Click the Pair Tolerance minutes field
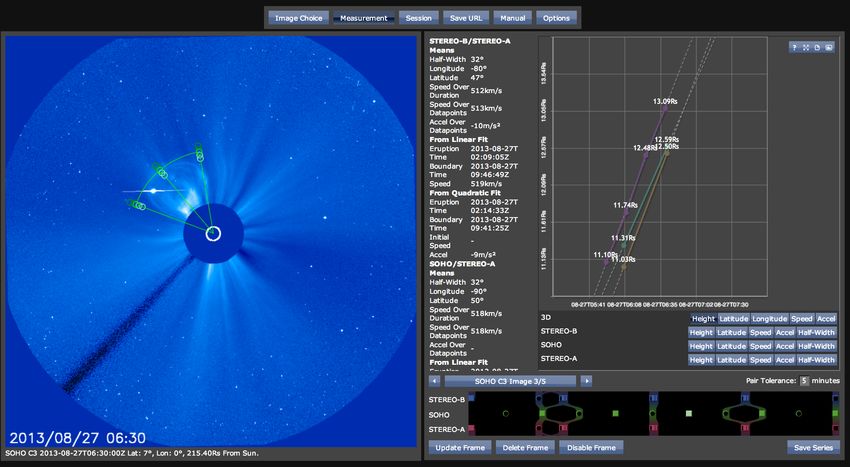Screen dimensions: 850x467 coord(804,381)
